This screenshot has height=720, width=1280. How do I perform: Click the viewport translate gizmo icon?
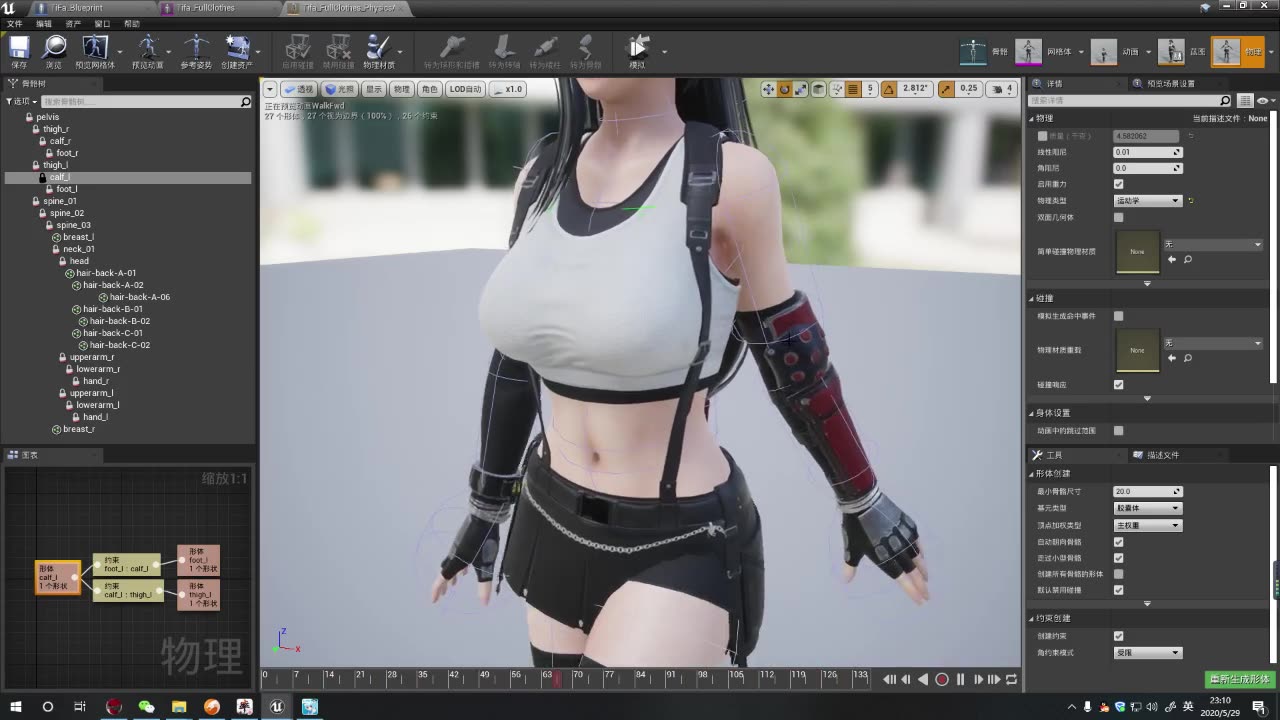coord(768,89)
